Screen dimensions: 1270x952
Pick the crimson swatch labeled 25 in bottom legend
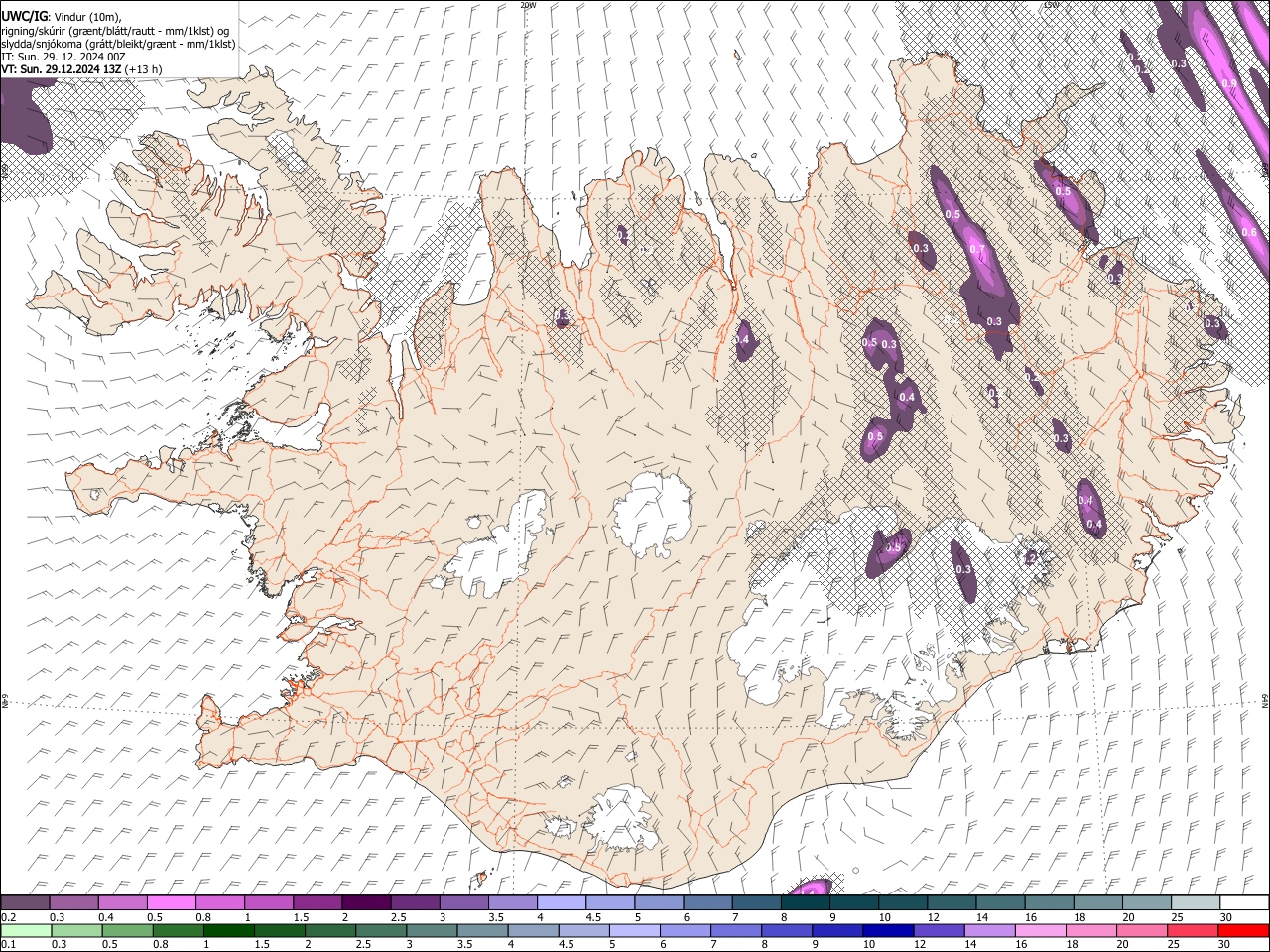1191,931
